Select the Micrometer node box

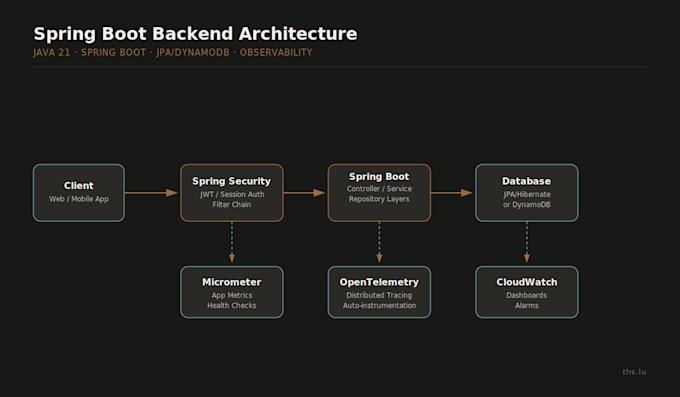point(232,292)
